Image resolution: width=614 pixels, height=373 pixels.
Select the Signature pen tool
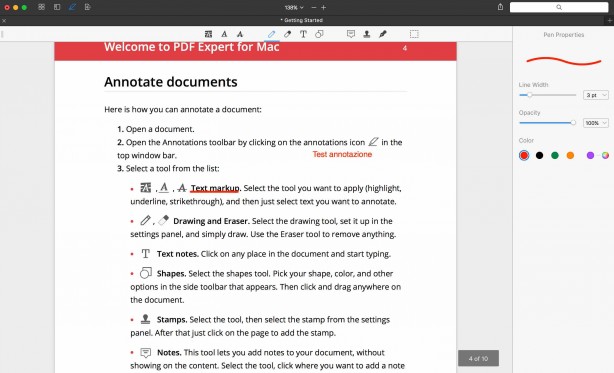(x=383, y=34)
